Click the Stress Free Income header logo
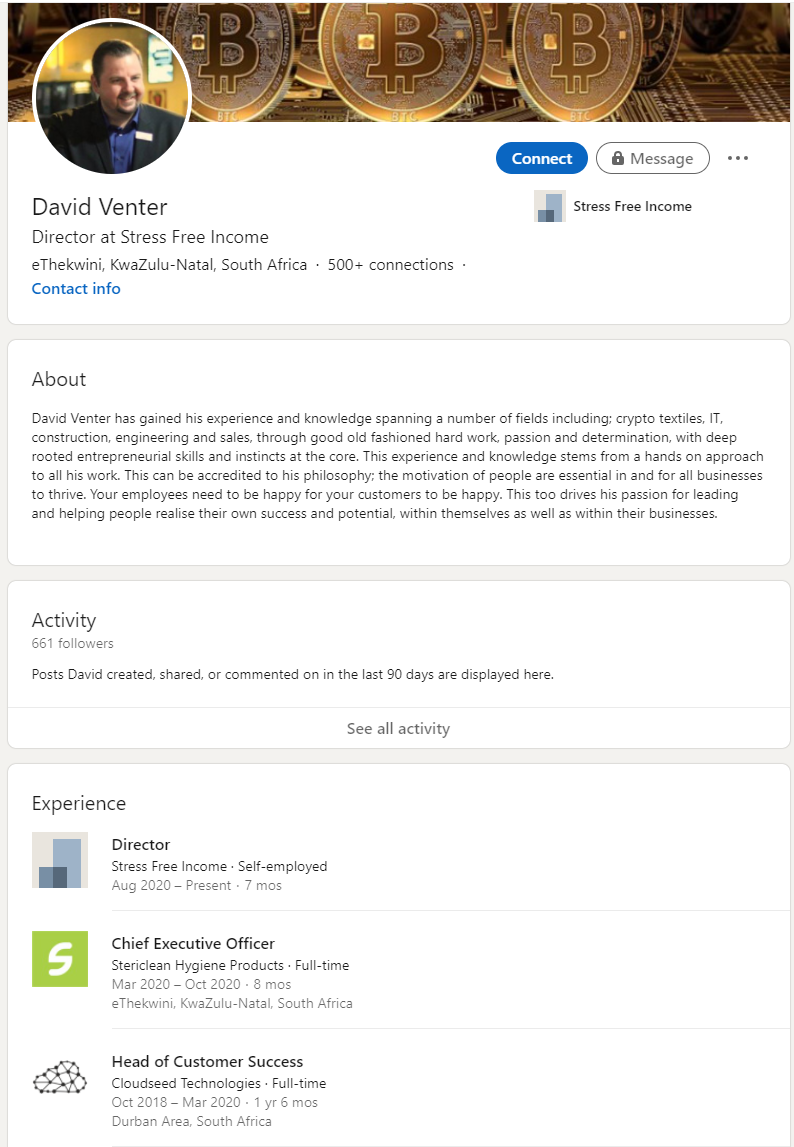The image size is (794, 1147). click(549, 206)
